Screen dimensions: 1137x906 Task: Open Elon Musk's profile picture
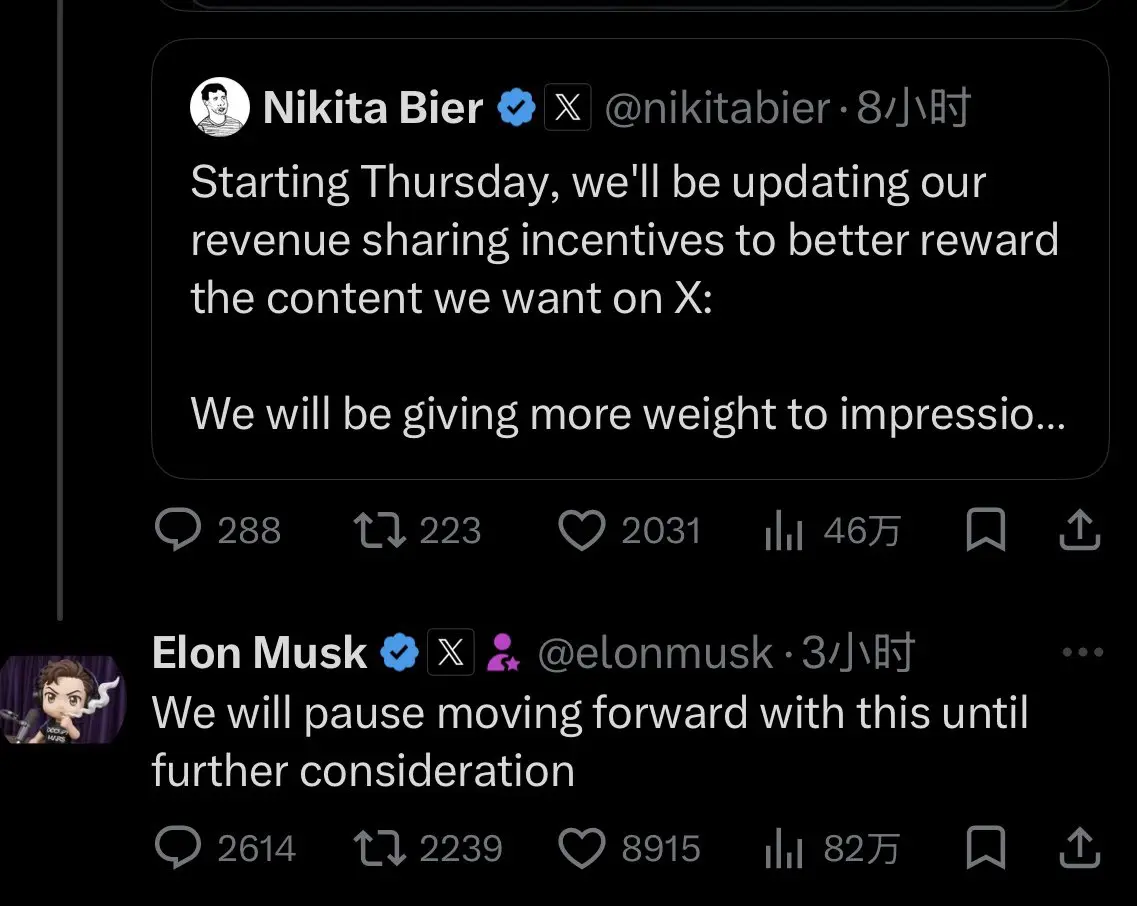click(x=62, y=700)
